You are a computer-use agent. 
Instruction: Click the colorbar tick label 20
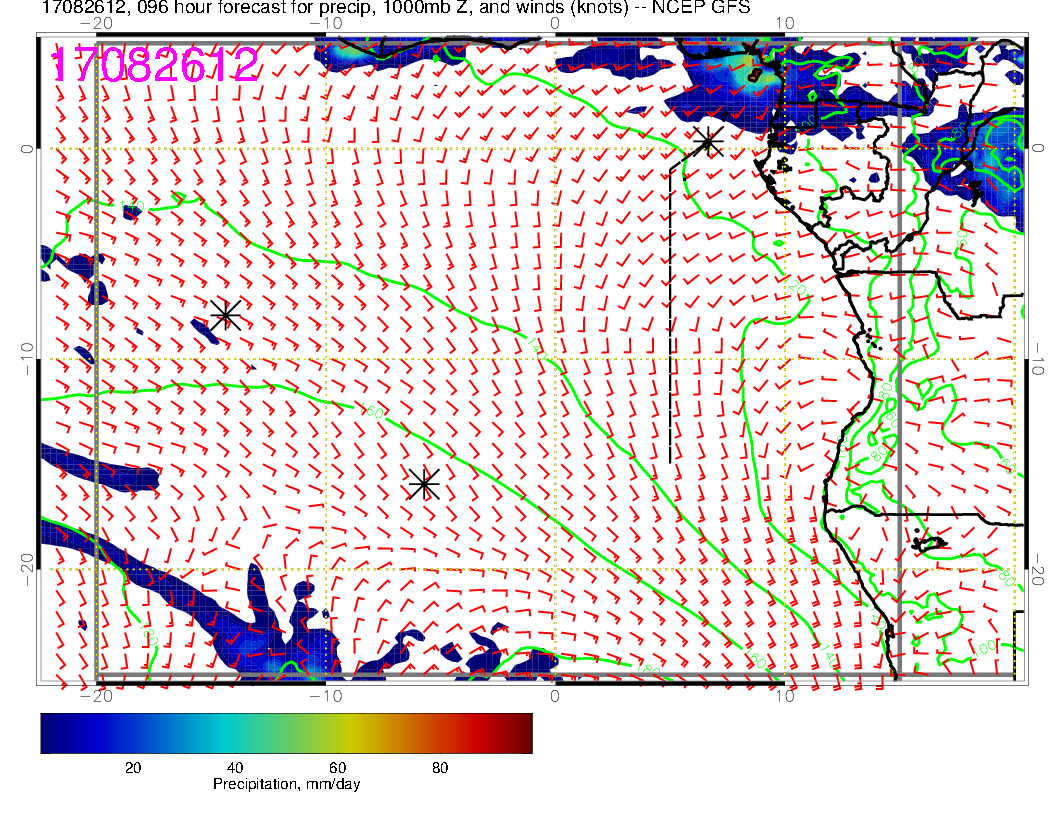click(x=133, y=768)
